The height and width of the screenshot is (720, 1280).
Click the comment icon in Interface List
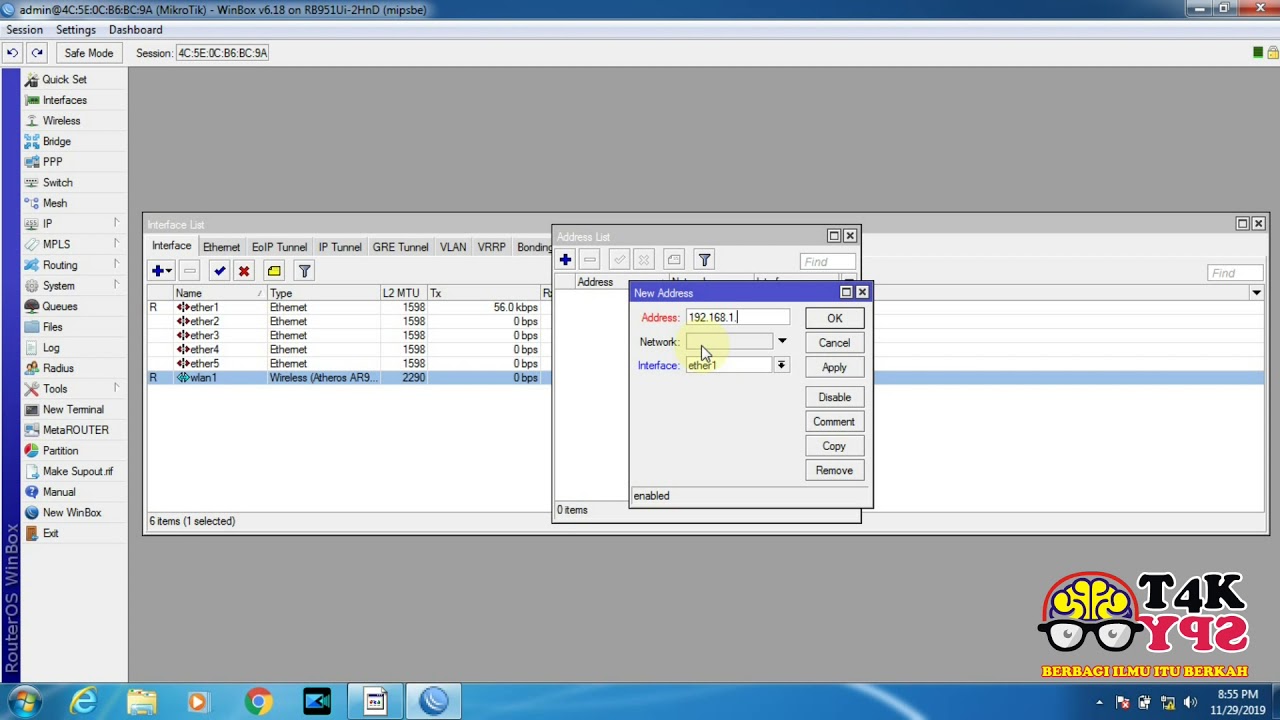point(274,271)
